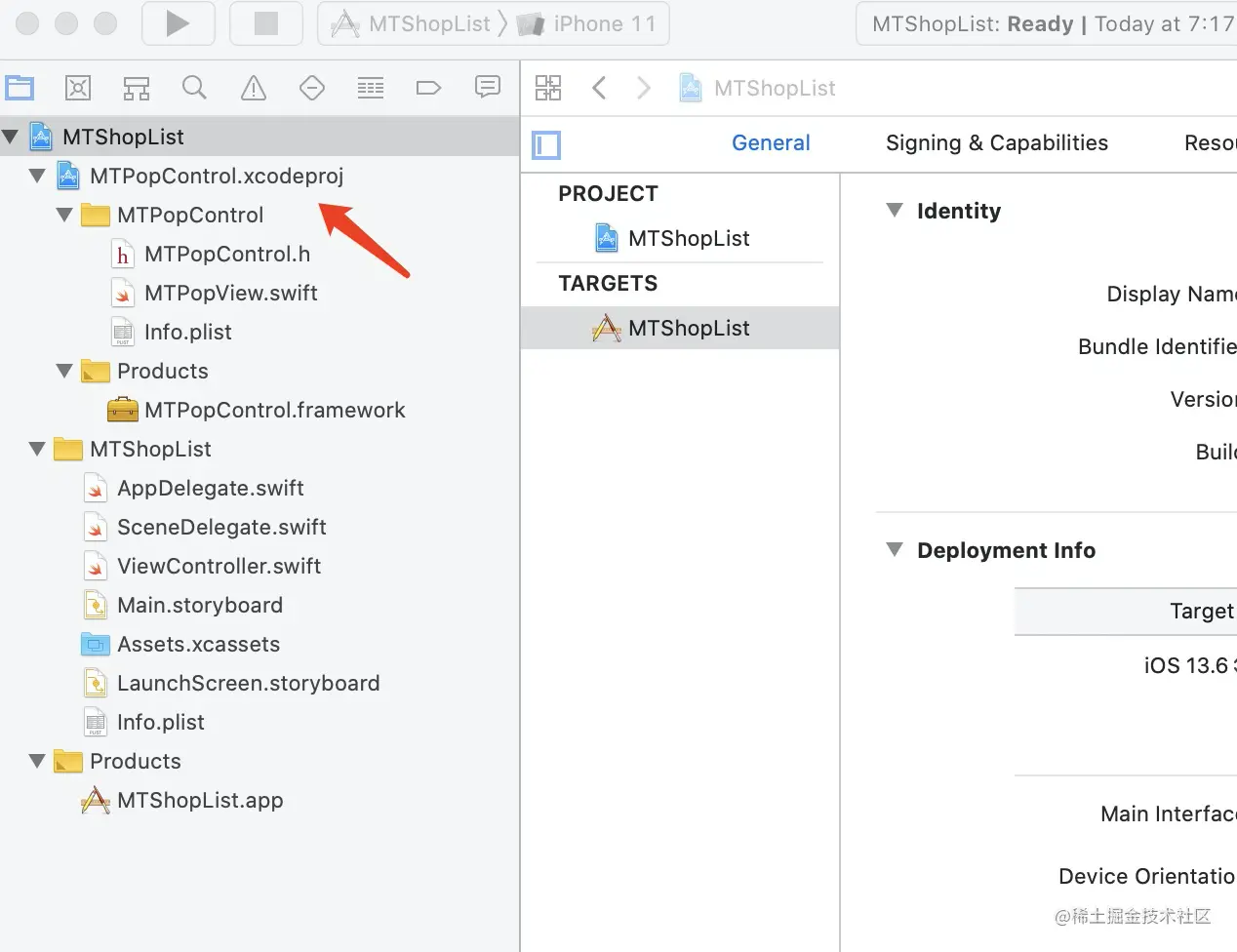Go back with the left chevron
This screenshot has height=952, width=1237.
(x=599, y=88)
